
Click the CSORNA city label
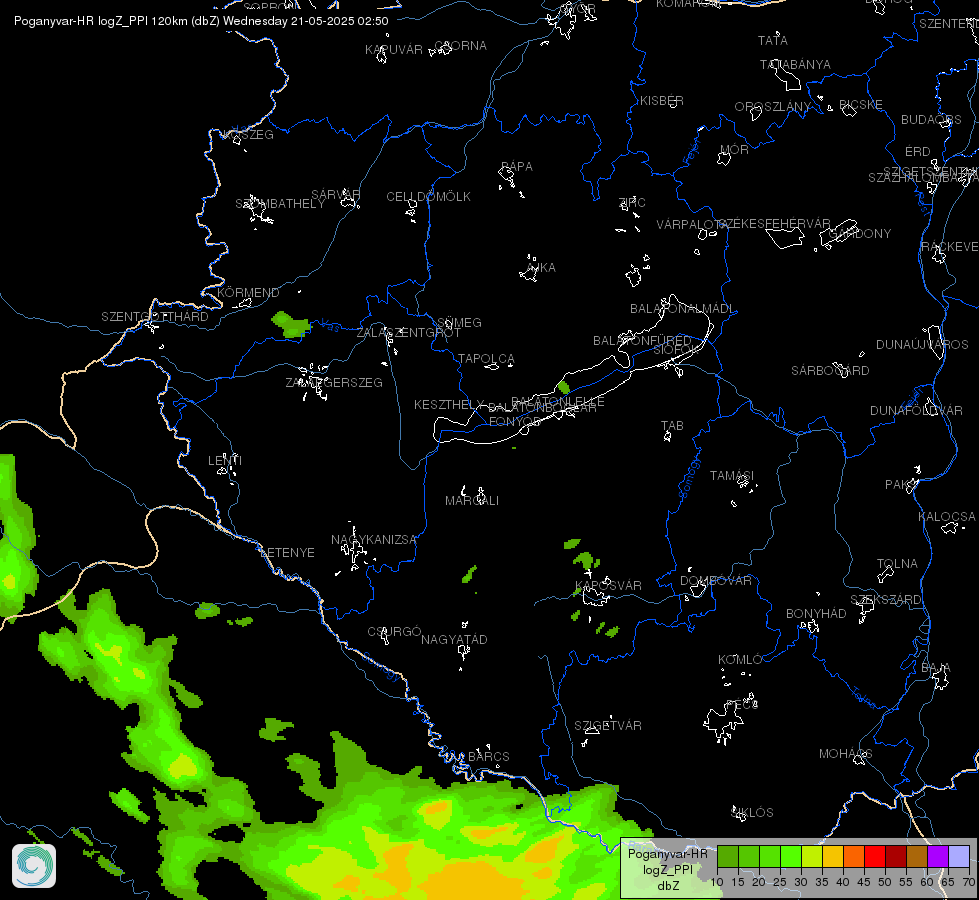point(460,46)
